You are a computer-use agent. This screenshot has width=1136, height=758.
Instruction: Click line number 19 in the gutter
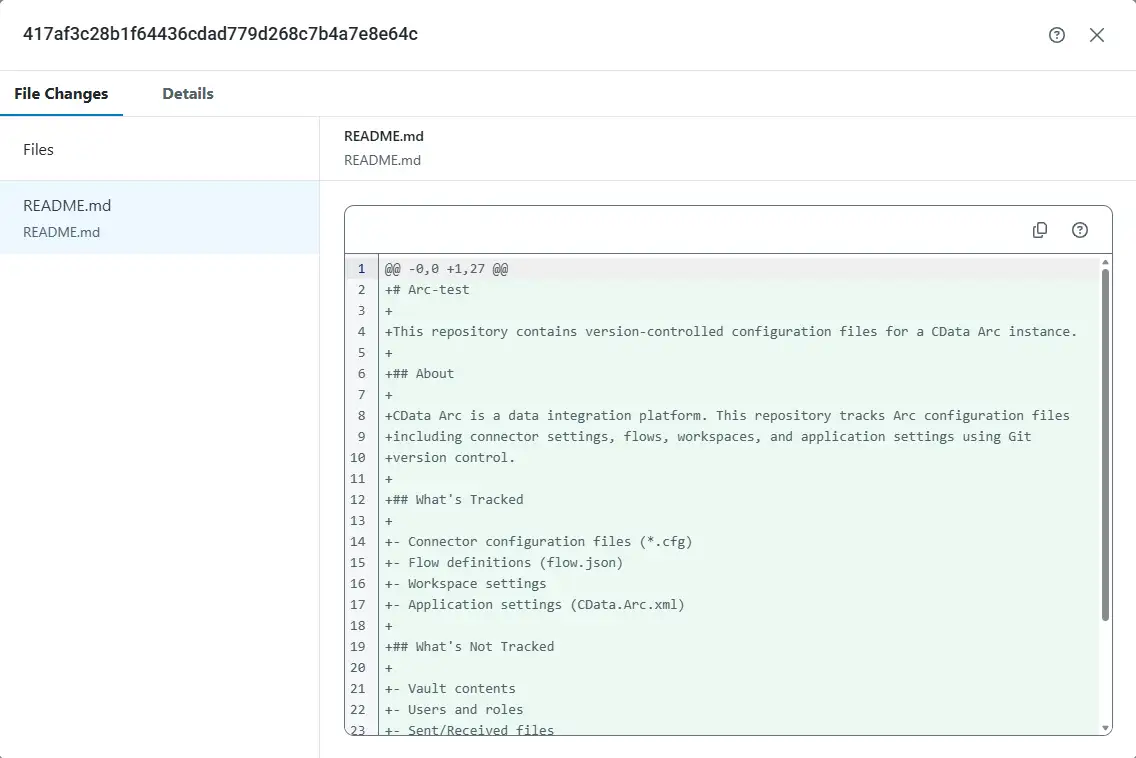point(358,647)
